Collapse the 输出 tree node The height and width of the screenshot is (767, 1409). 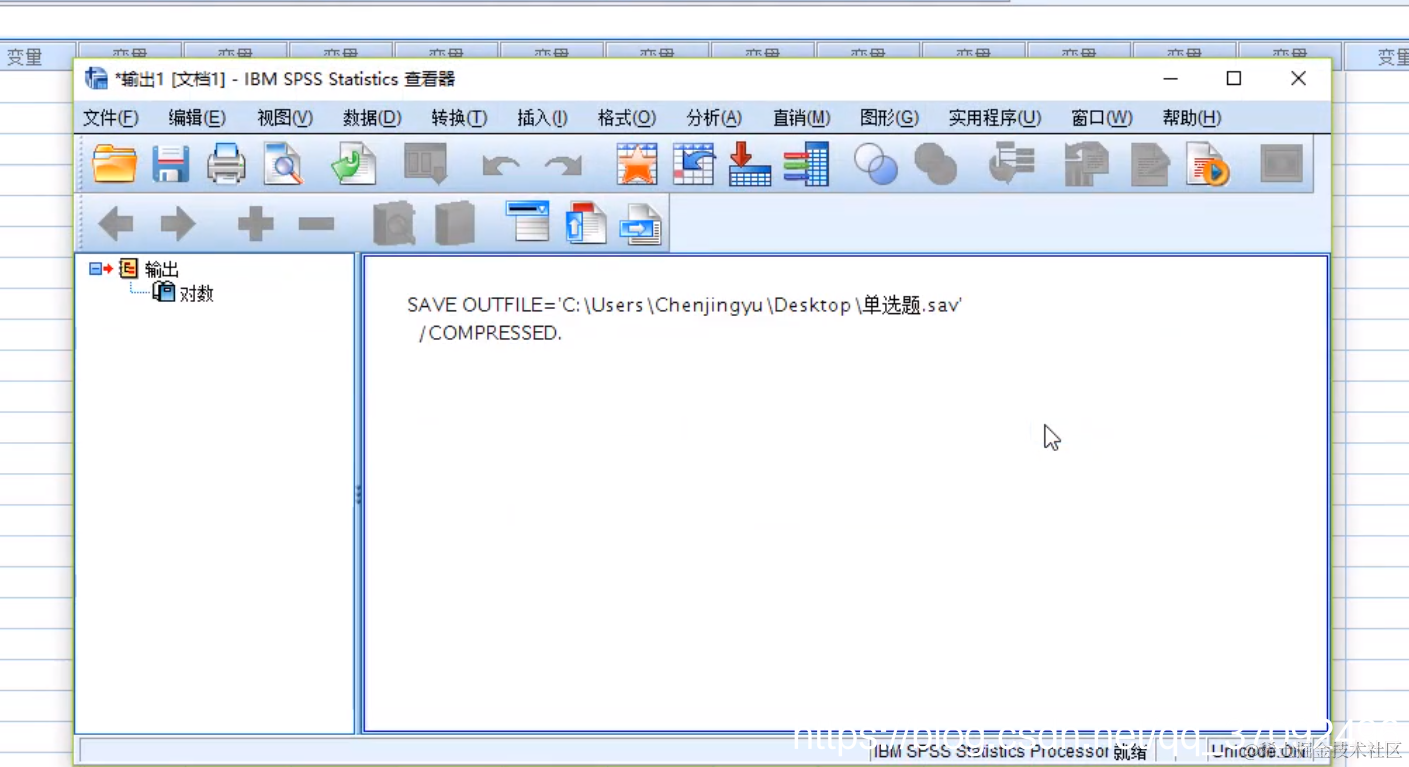coord(95,269)
